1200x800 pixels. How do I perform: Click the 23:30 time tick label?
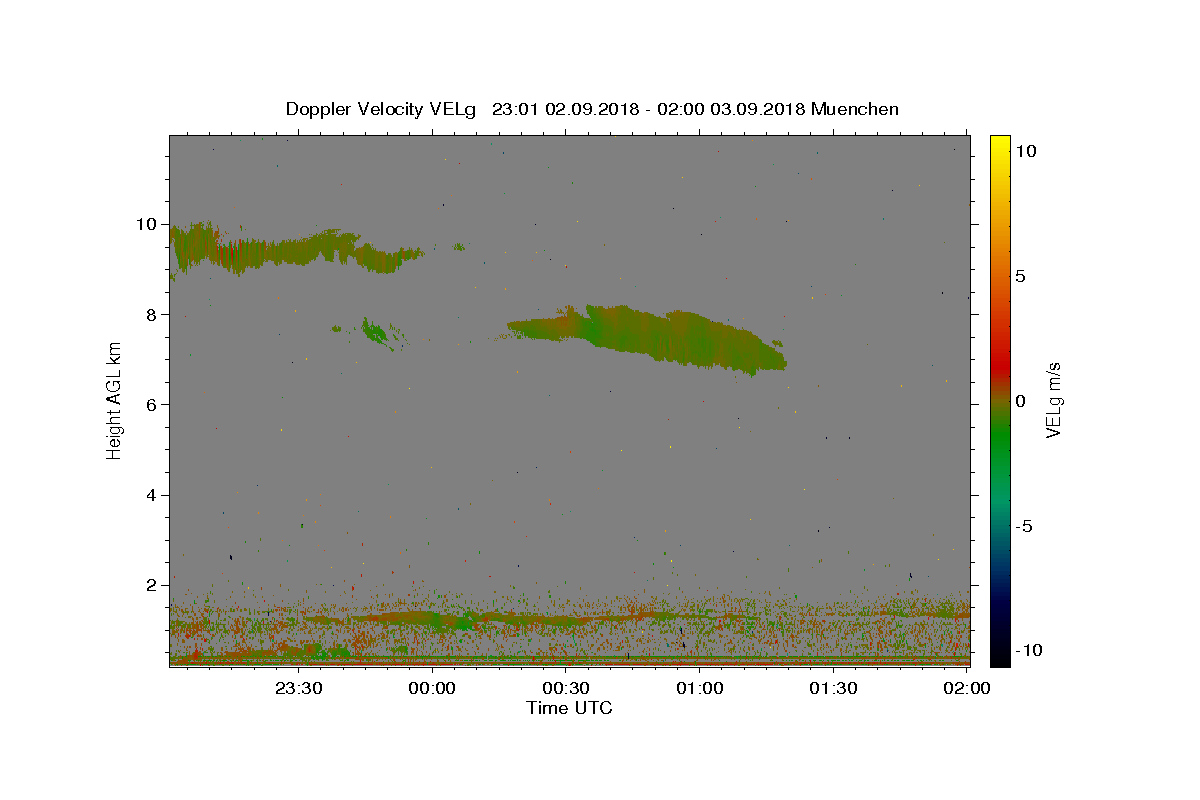click(298, 688)
